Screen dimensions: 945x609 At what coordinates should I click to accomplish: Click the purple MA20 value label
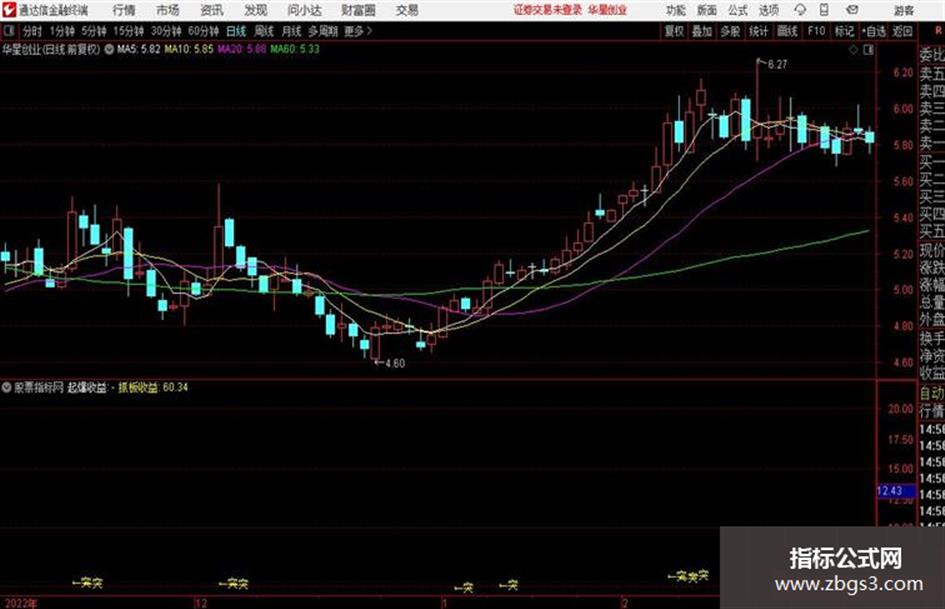[x=242, y=49]
